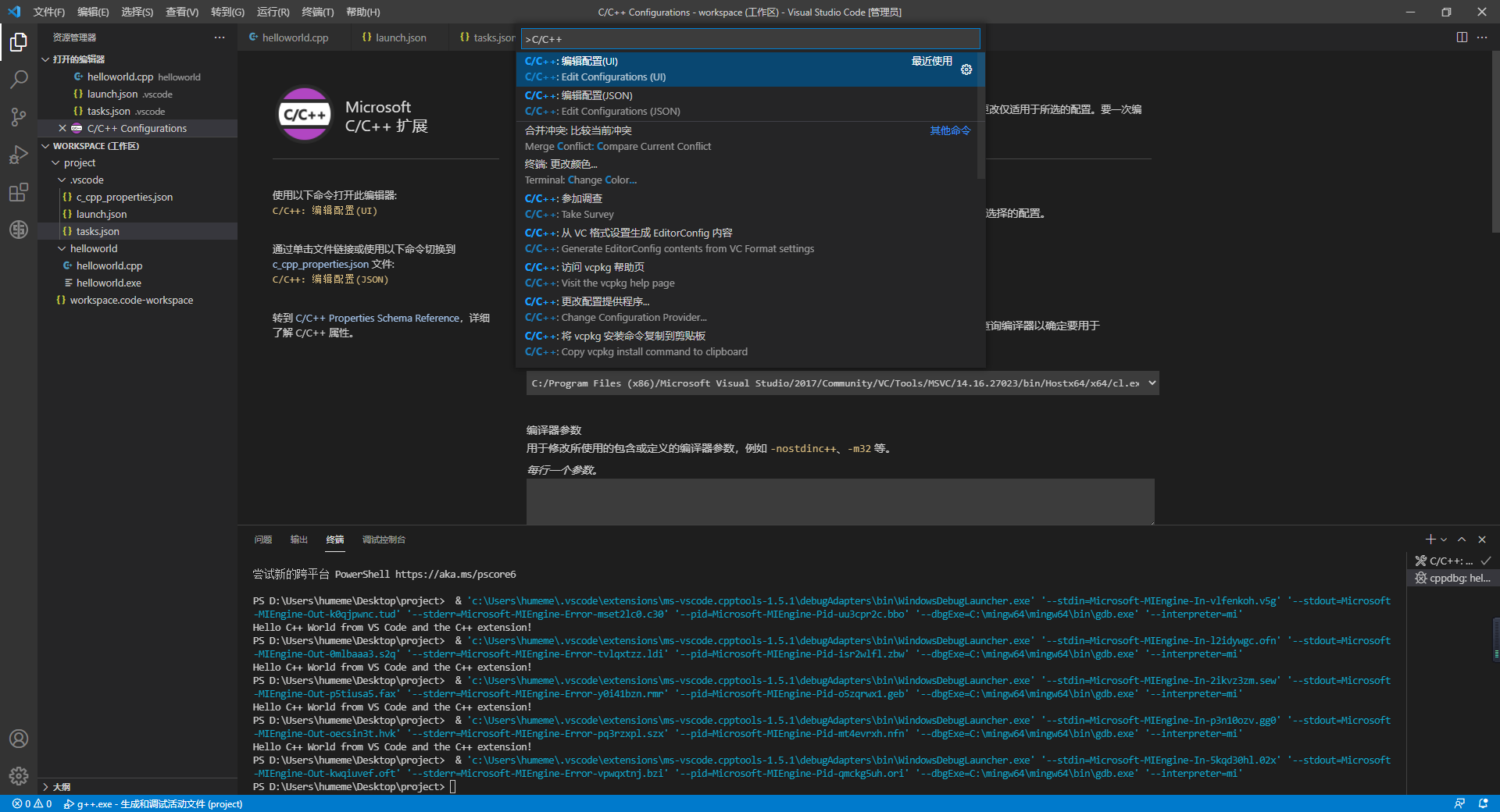
Task: Close the terminal panel
Action: point(1482,540)
